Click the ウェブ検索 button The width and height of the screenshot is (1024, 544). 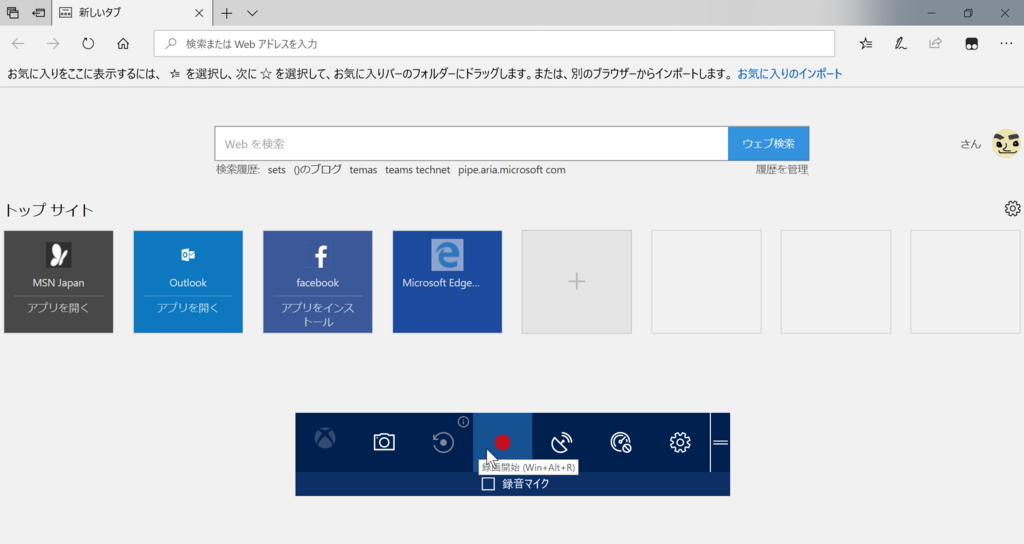(x=769, y=144)
